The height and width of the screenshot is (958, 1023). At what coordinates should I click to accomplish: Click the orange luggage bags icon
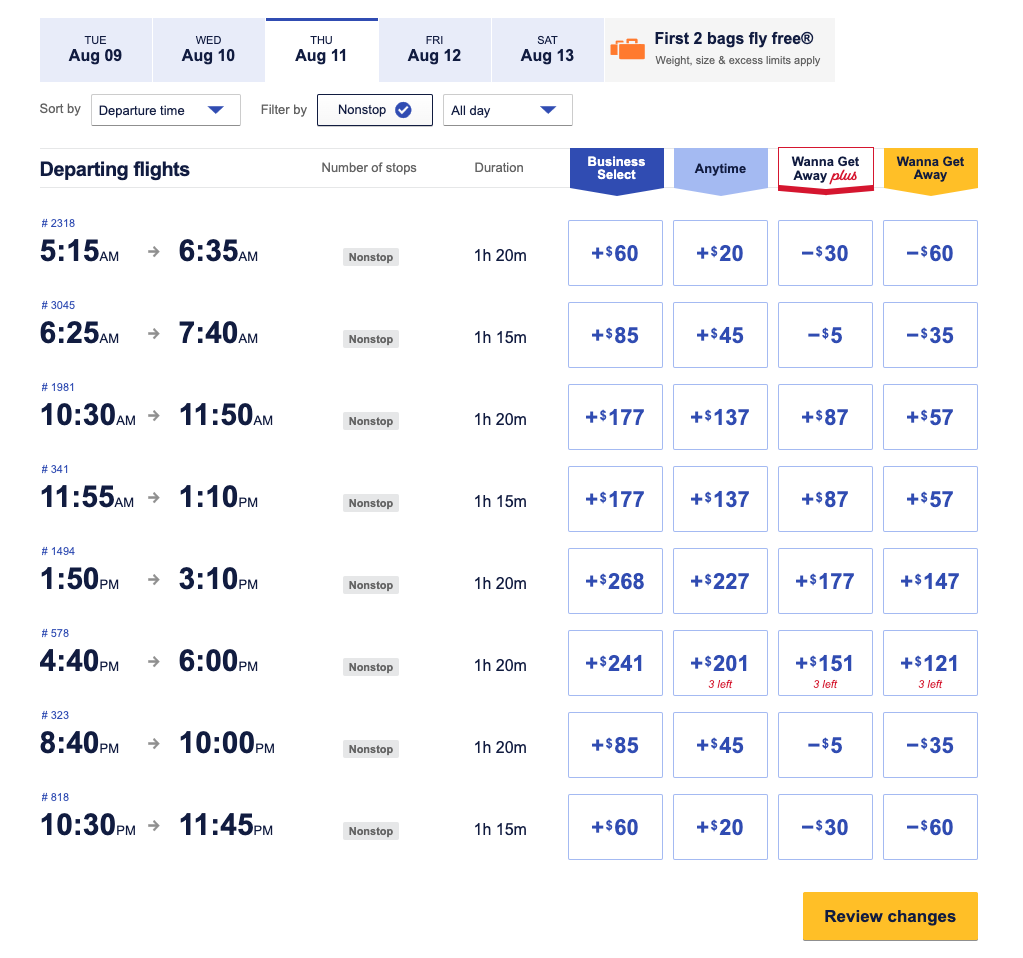(x=627, y=50)
